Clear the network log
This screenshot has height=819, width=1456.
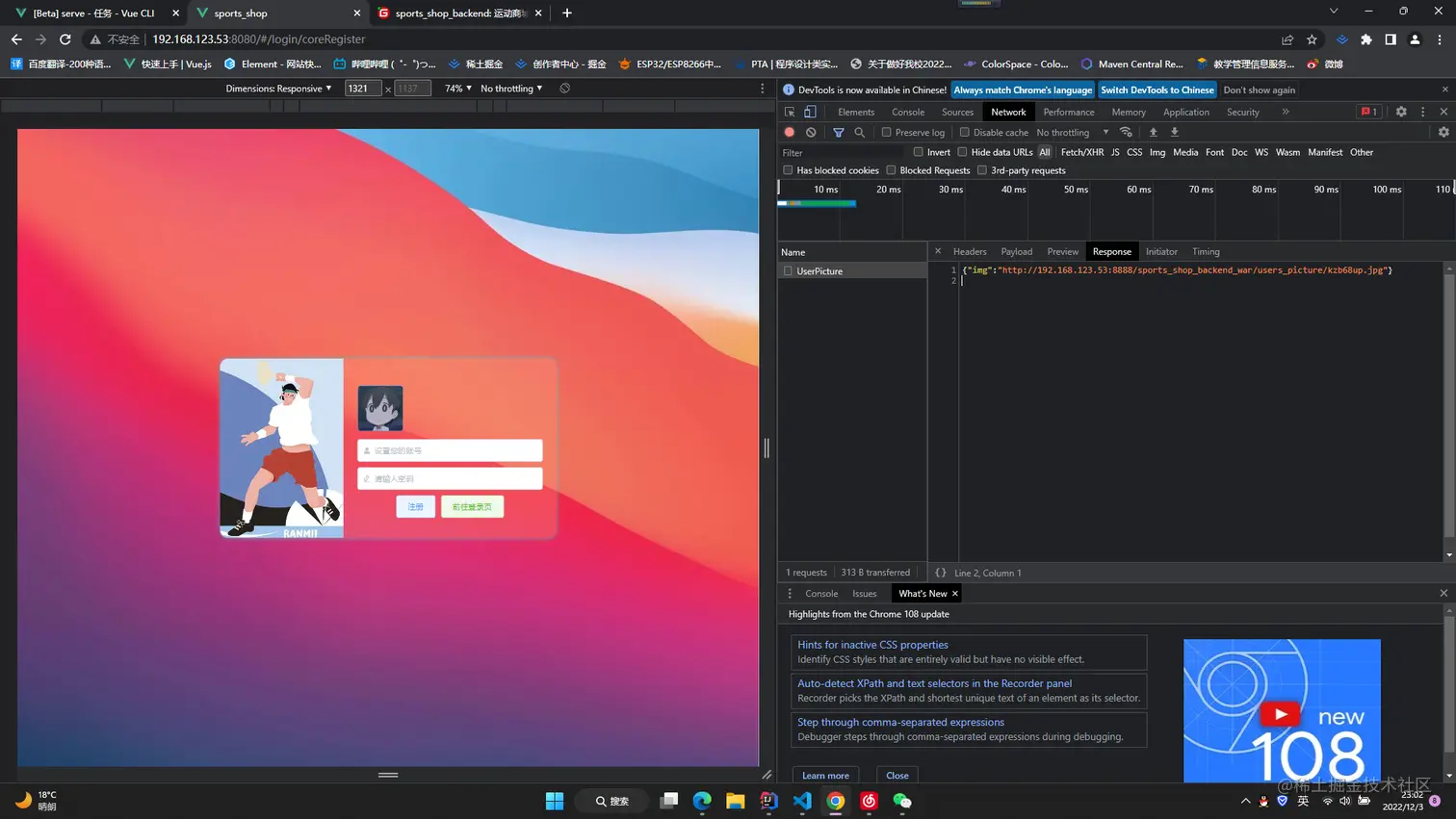[811, 132]
